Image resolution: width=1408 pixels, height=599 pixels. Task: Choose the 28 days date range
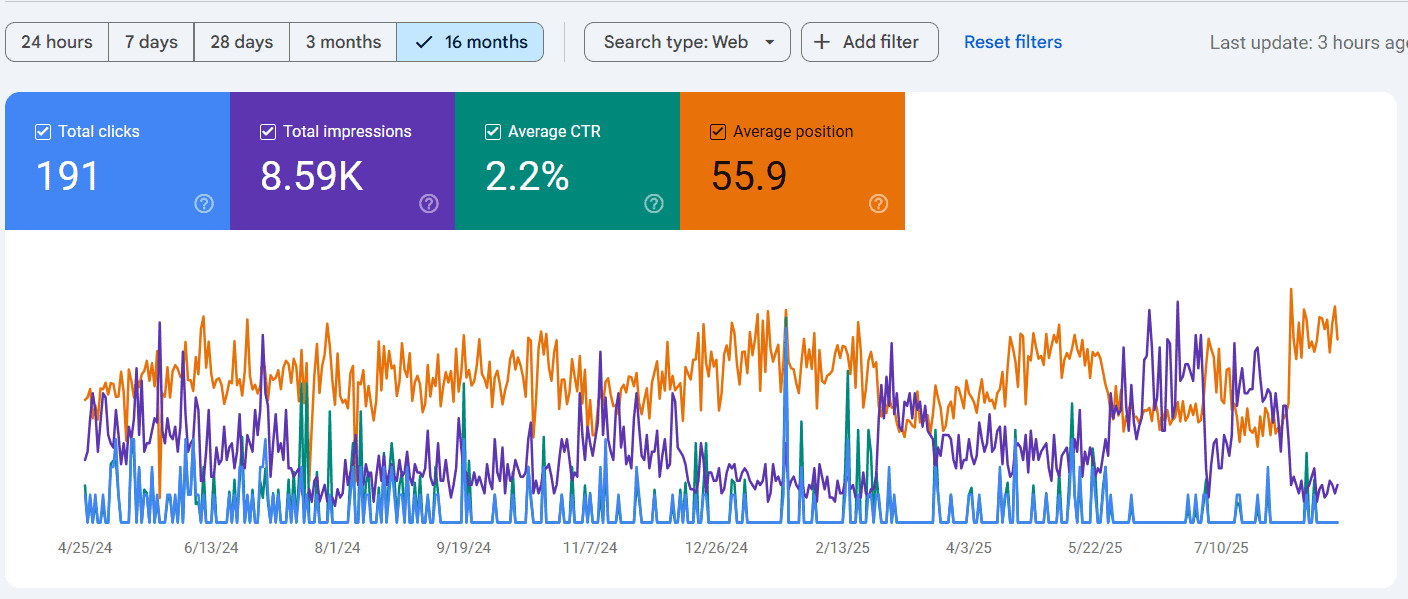[242, 42]
